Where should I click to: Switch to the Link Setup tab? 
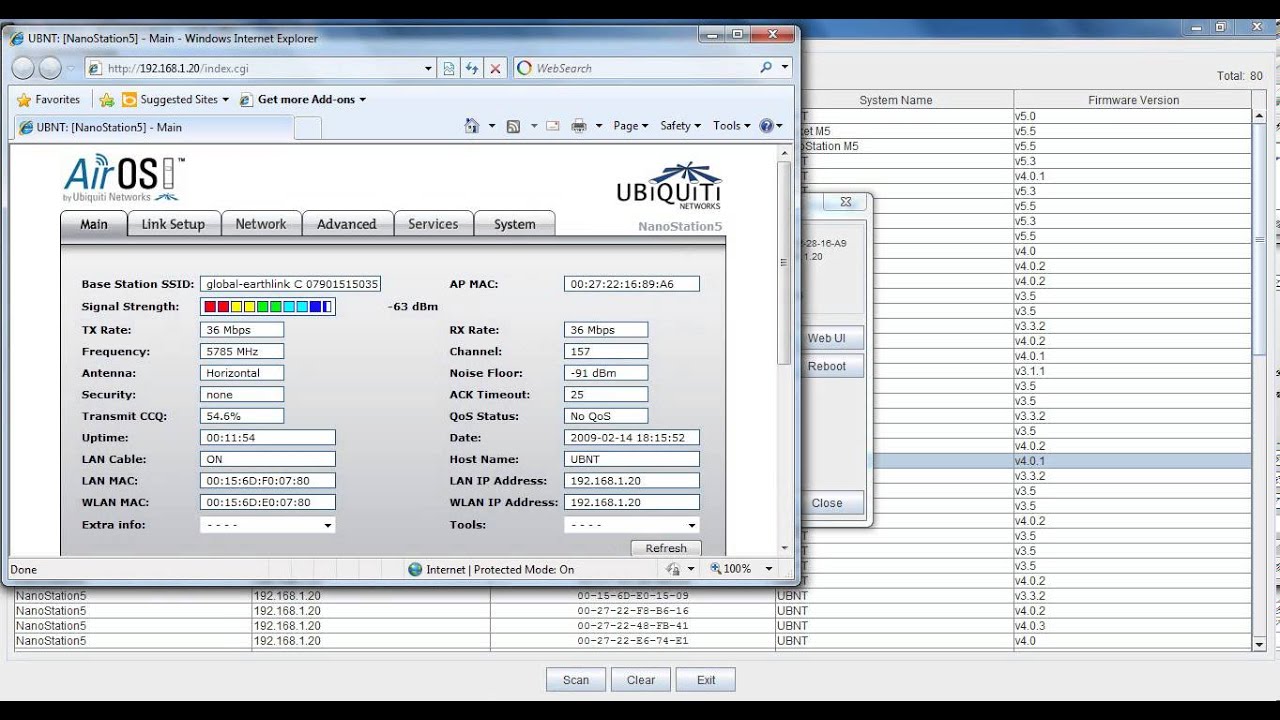click(x=173, y=224)
